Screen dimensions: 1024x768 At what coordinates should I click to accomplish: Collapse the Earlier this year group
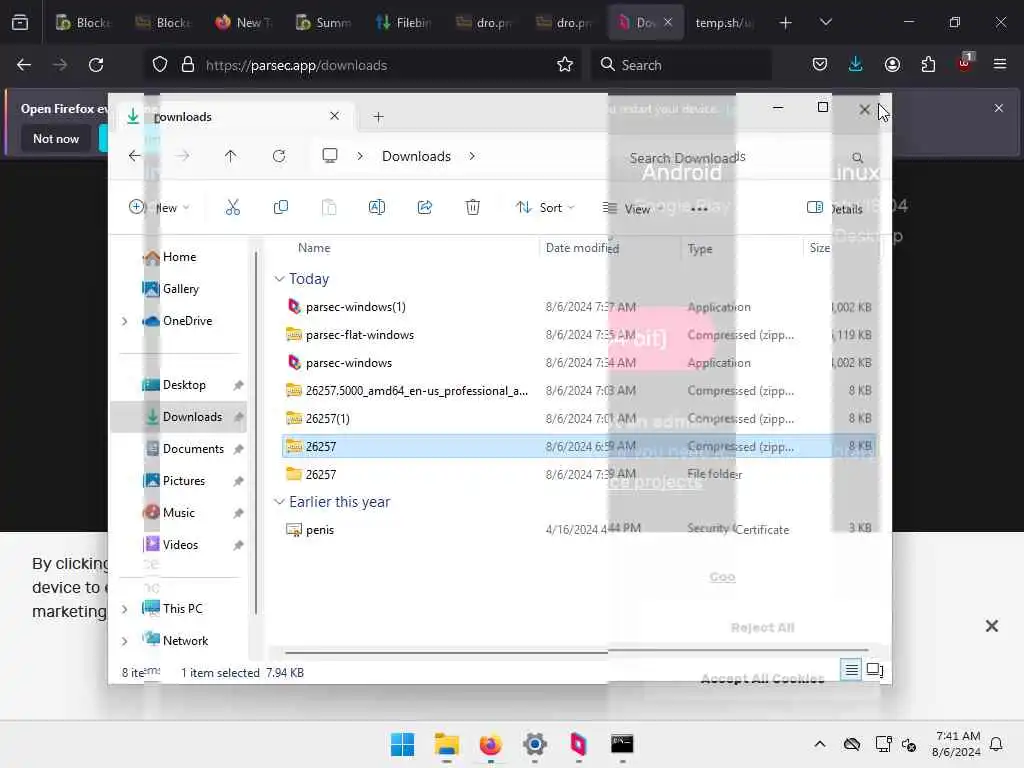pos(279,502)
